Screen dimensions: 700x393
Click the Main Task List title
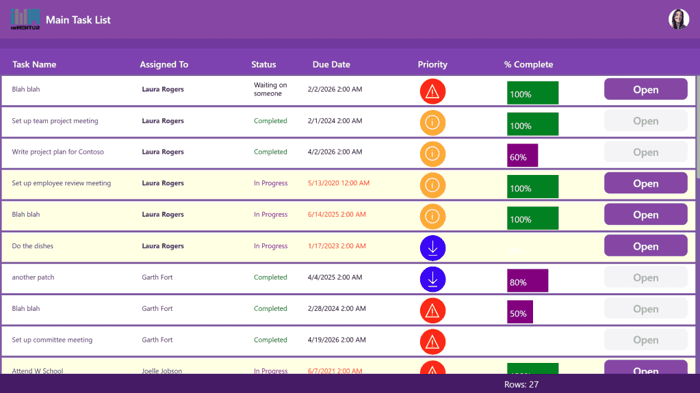coord(78,20)
